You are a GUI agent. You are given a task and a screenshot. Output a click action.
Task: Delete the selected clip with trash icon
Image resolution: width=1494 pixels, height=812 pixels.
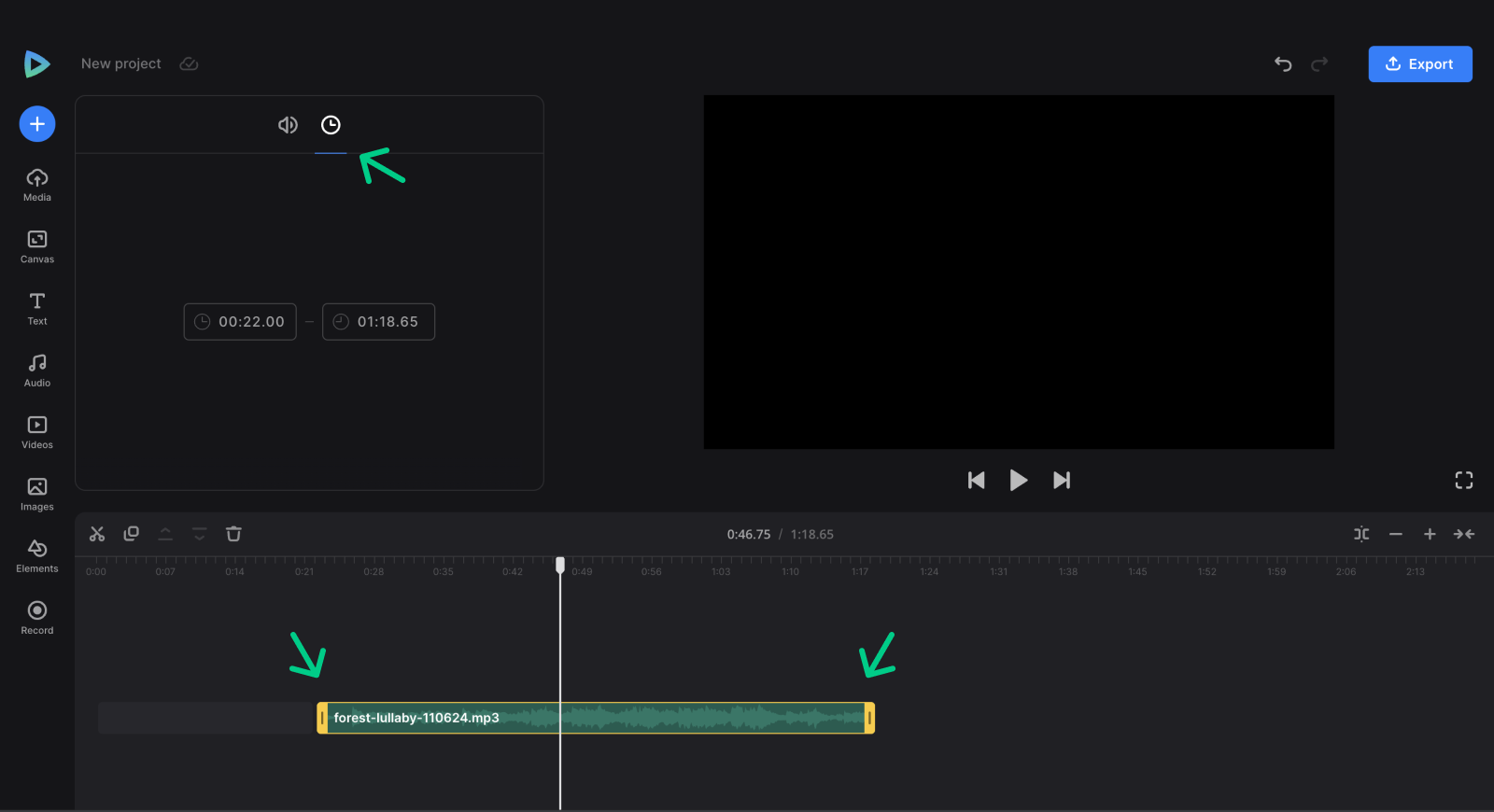pos(233,534)
